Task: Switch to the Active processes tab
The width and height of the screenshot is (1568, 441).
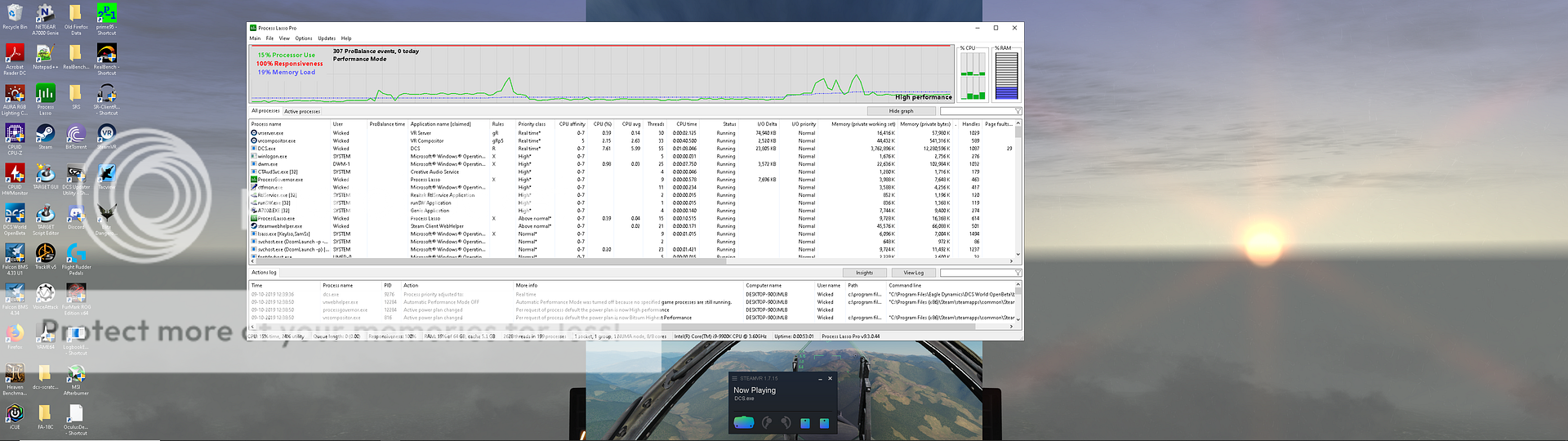Action: (302, 111)
